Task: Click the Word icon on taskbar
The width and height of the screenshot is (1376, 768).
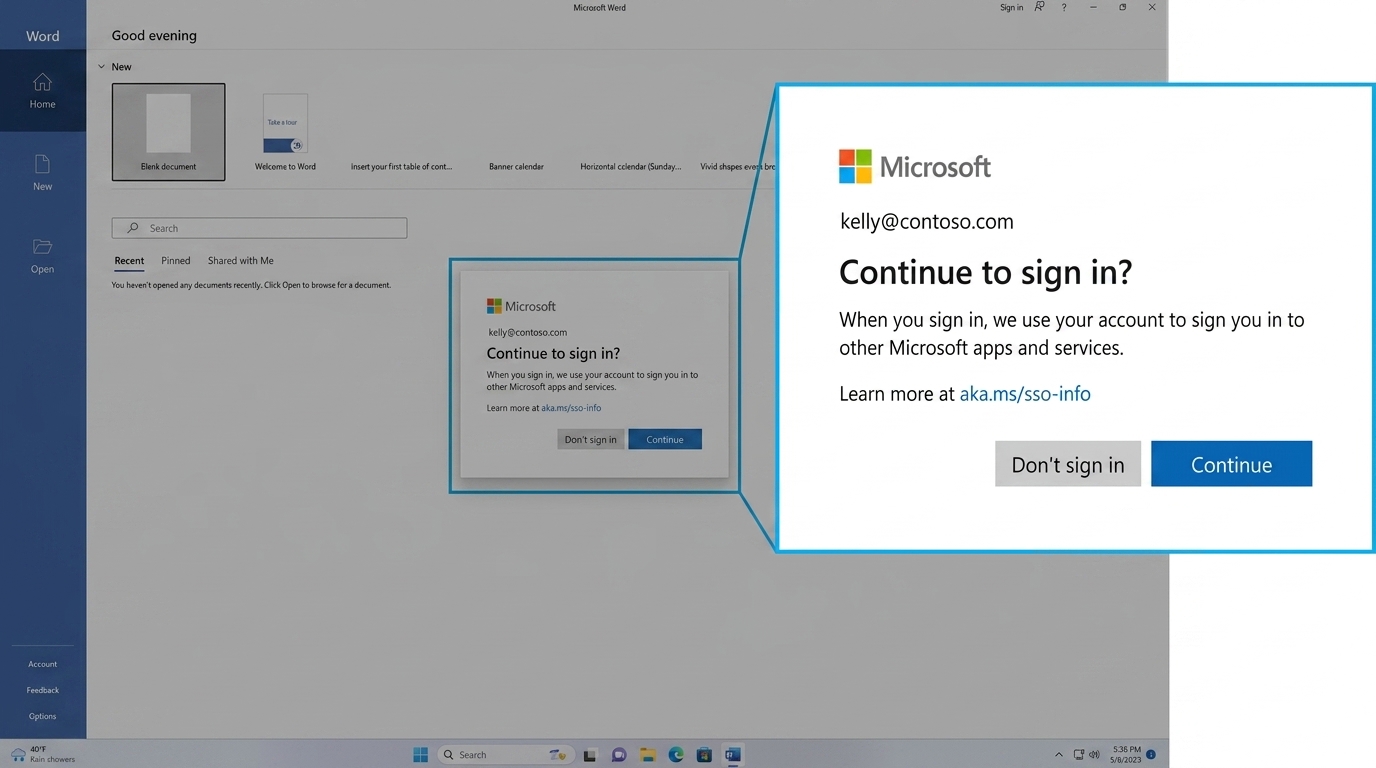Action: pos(733,755)
